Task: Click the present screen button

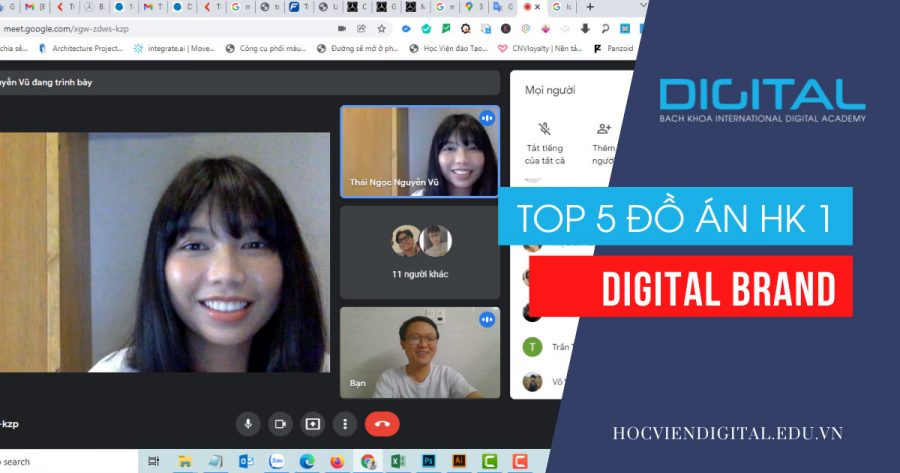Action: [313, 424]
